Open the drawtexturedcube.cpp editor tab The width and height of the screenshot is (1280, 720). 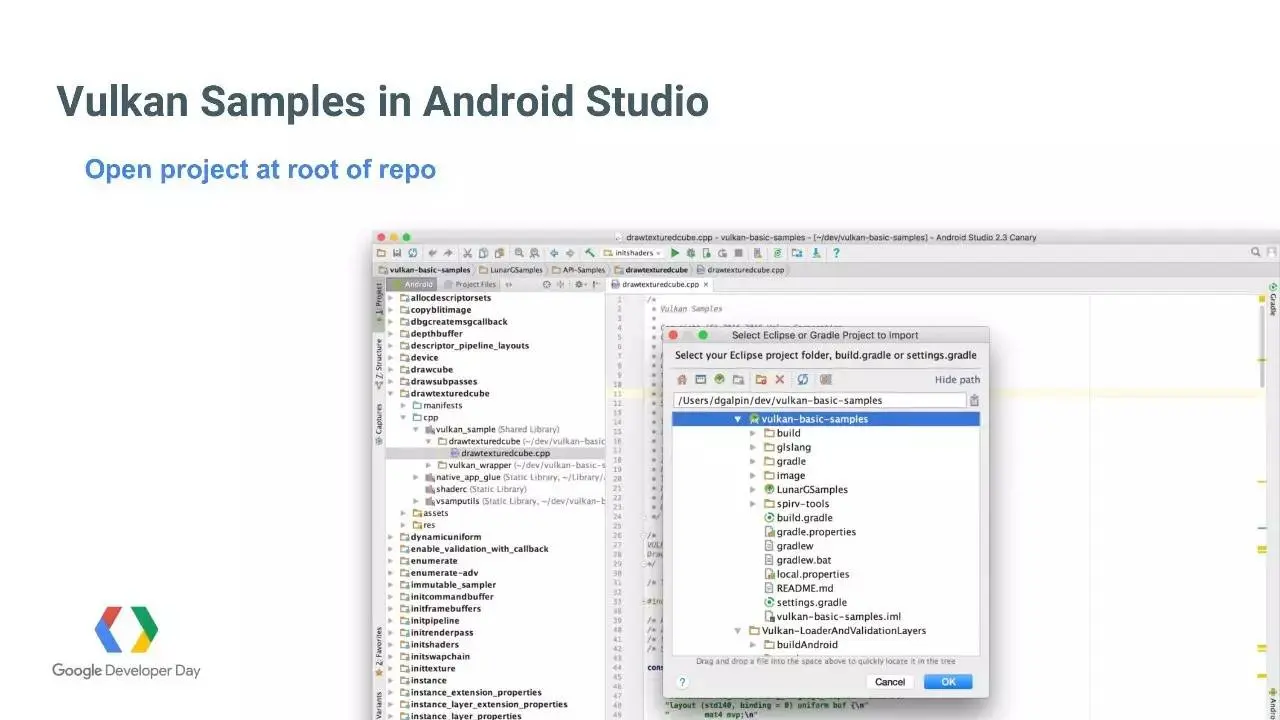coord(659,285)
